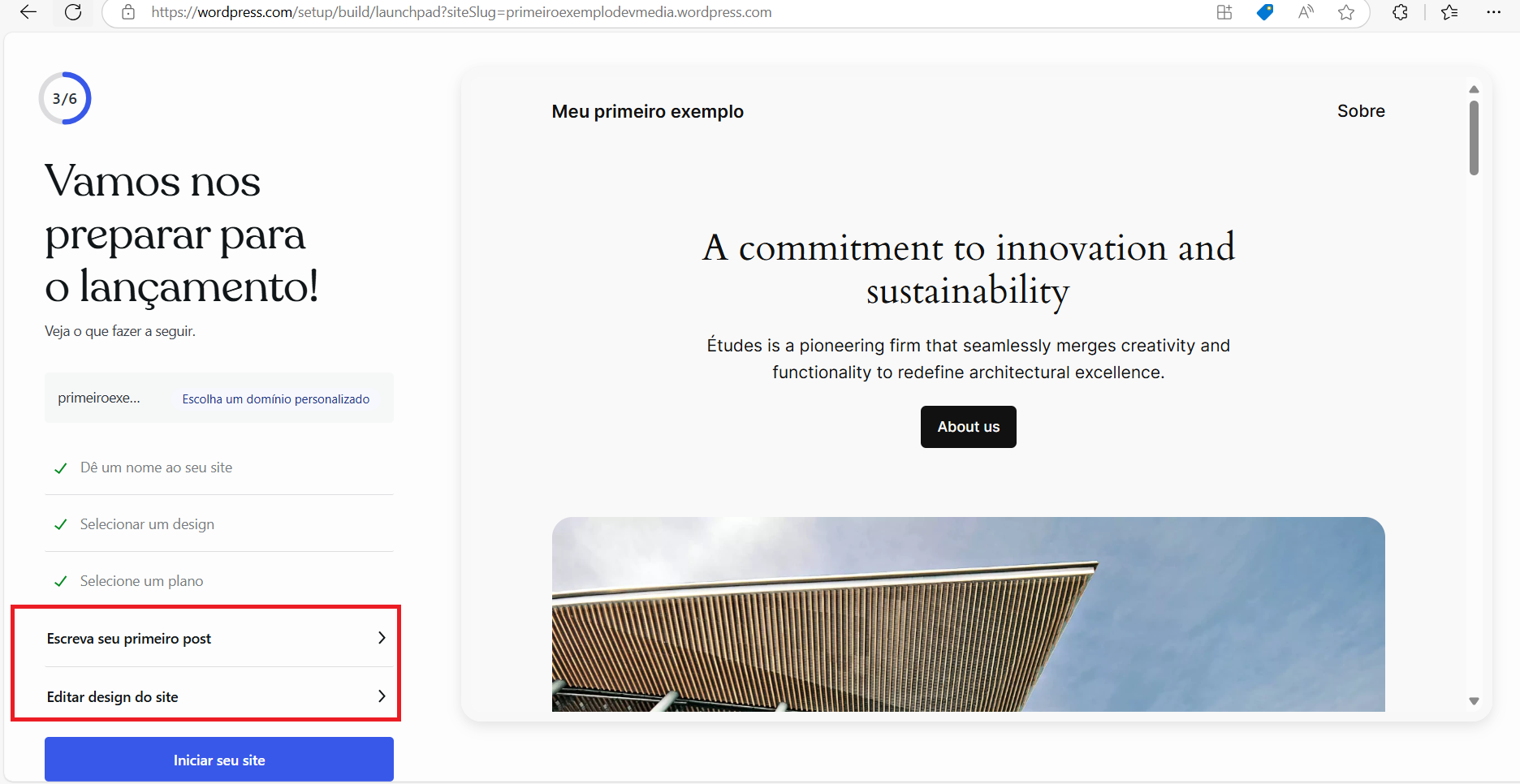
Task: Click the 'About us' button in preview
Action: click(x=968, y=427)
